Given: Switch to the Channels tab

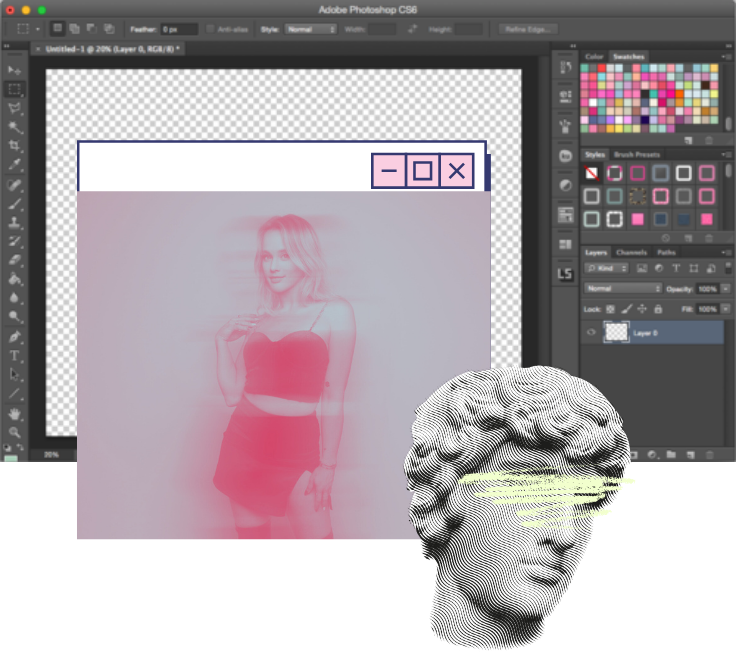Looking at the screenshot, I should (x=631, y=252).
